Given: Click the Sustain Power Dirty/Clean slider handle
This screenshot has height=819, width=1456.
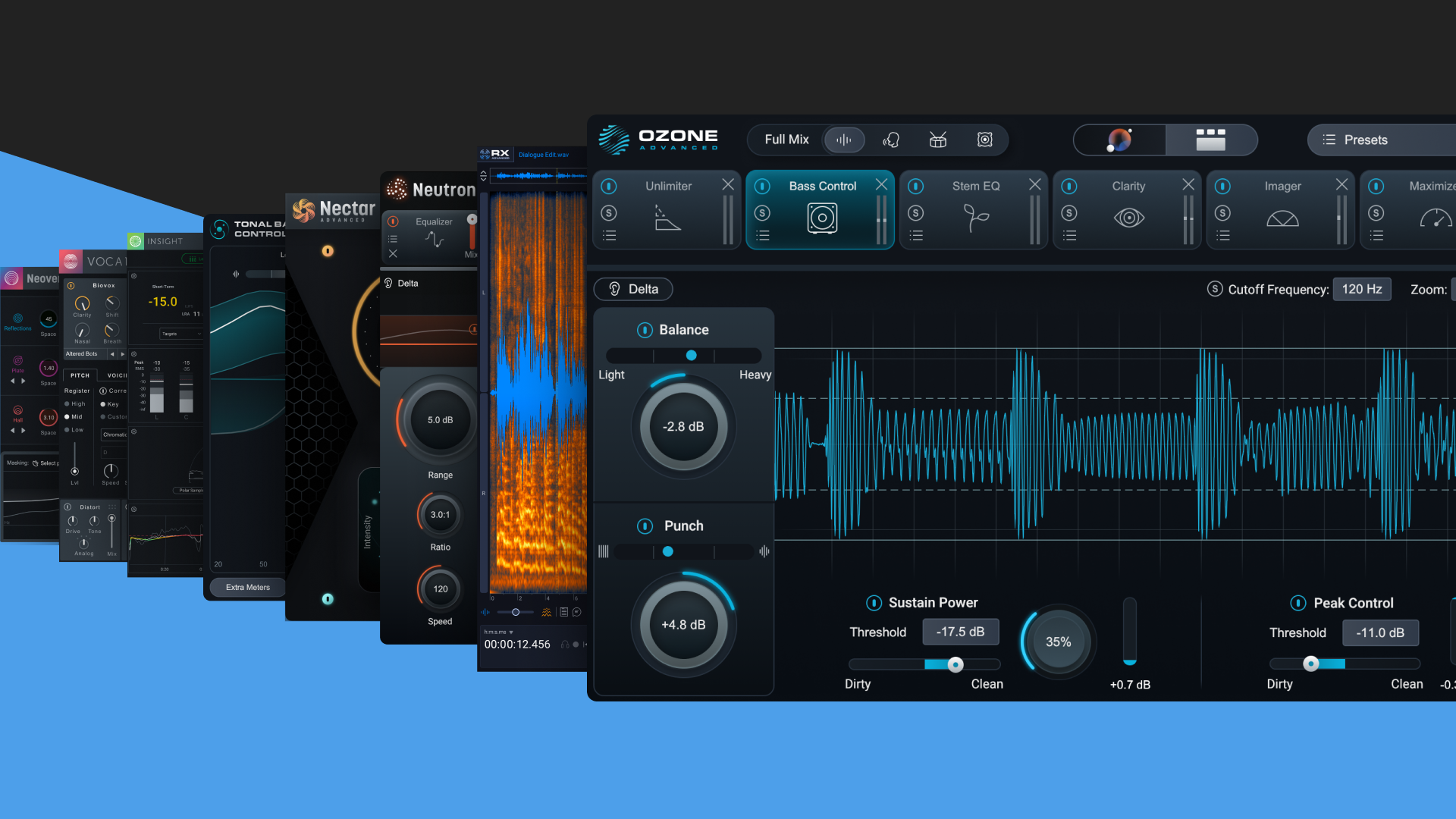Looking at the screenshot, I should pos(955,665).
